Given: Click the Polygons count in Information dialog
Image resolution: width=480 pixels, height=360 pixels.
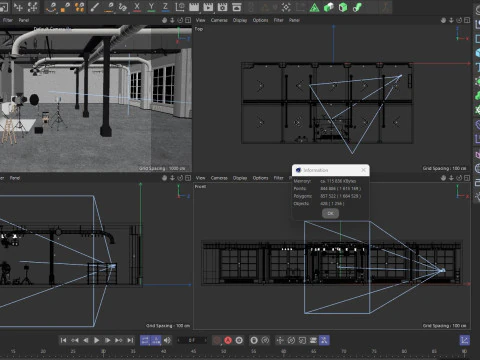Looking at the screenshot, I should (340, 196).
